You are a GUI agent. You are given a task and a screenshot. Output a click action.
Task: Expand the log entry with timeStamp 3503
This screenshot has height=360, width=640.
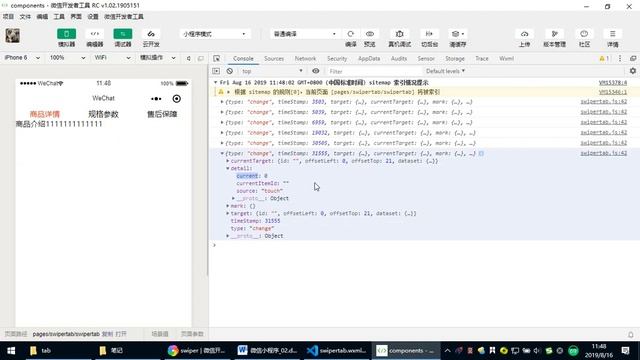click(x=222, y=102)
